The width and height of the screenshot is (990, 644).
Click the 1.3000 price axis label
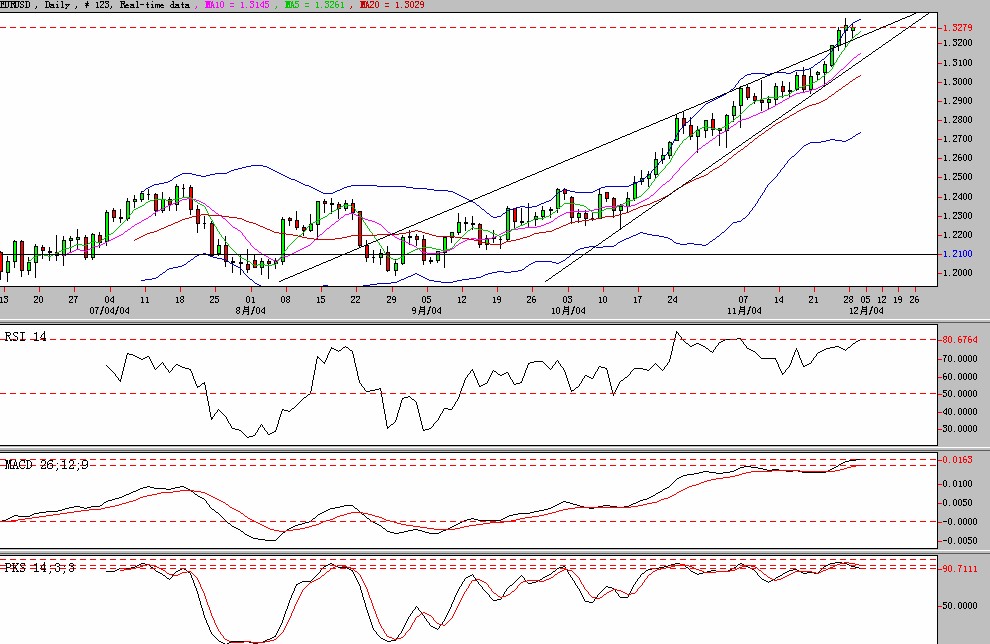(957, 81)
